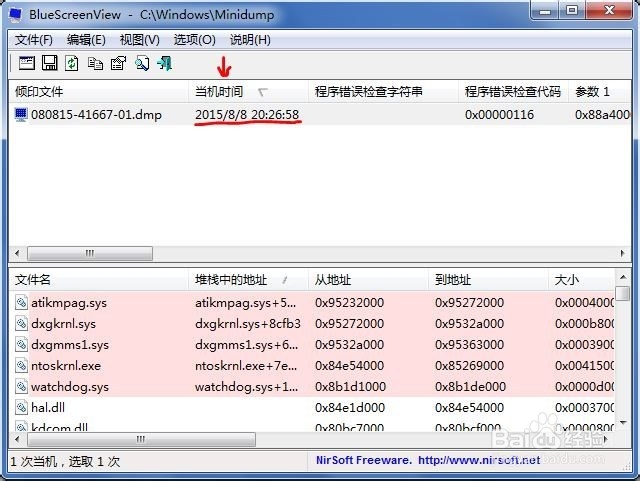Image resolution: width=640 pixels, height=481 pixels.
Task: Click the Find magnifier toolbar icon
Action: pos(142,63)
